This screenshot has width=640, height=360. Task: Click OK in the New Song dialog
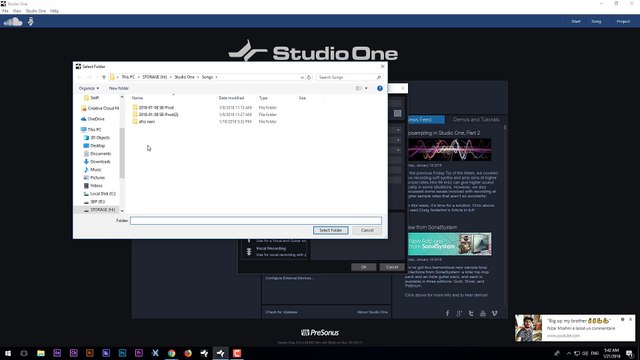[x=363, y=267]
